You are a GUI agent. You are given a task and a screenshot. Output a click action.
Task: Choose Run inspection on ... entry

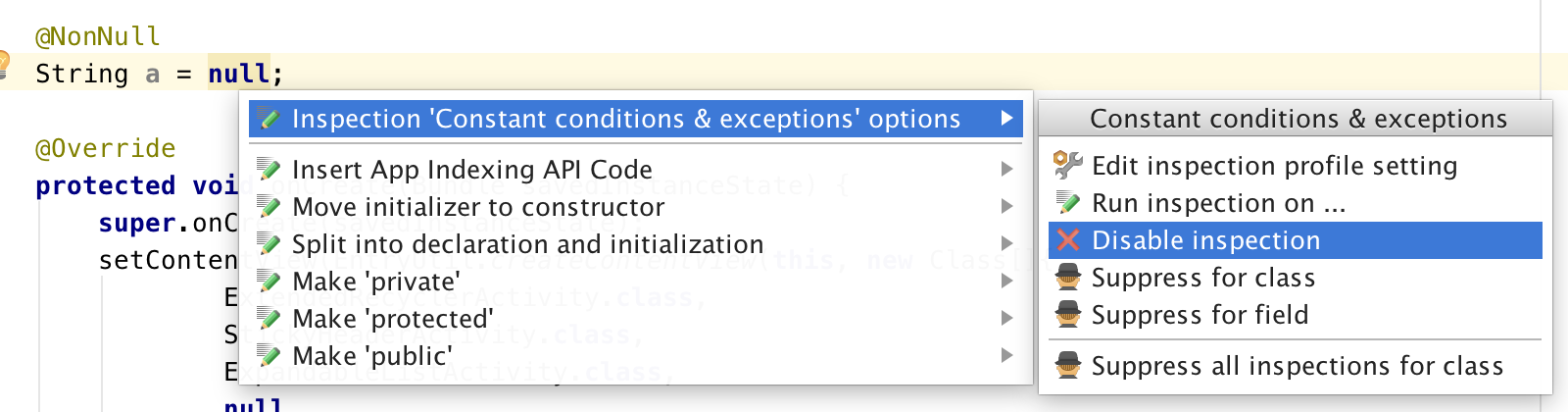coord(1218,203)
